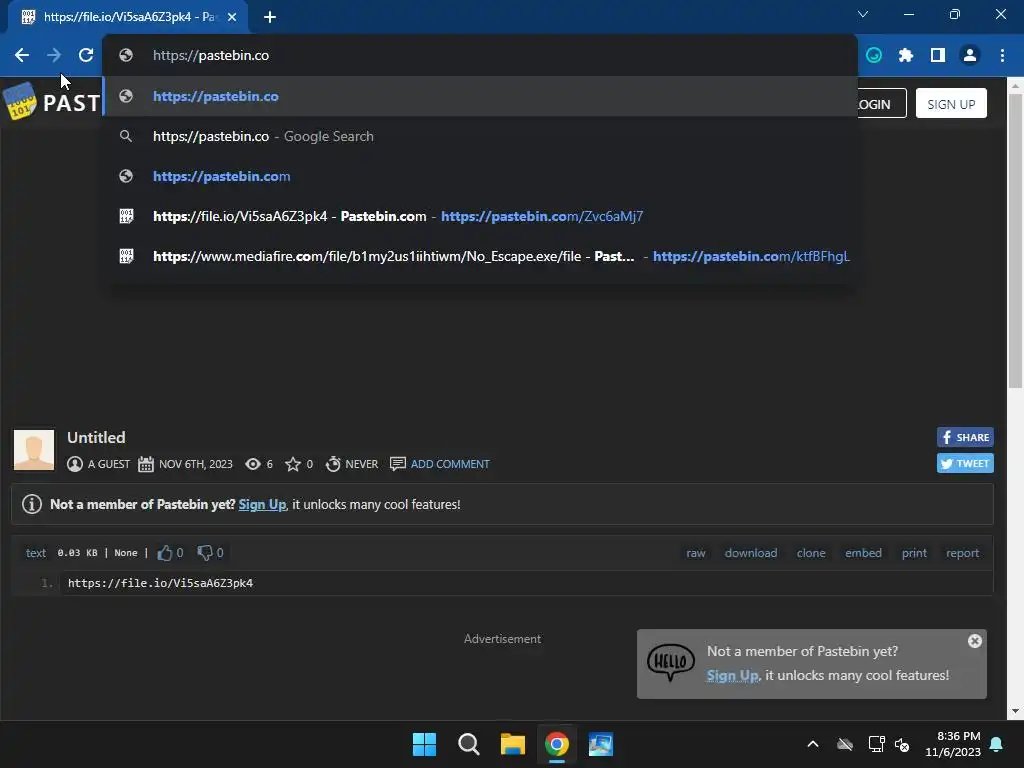Click the A GUEST author icon
Viewport: 1024px width, 768px height.
coord(75,464)
